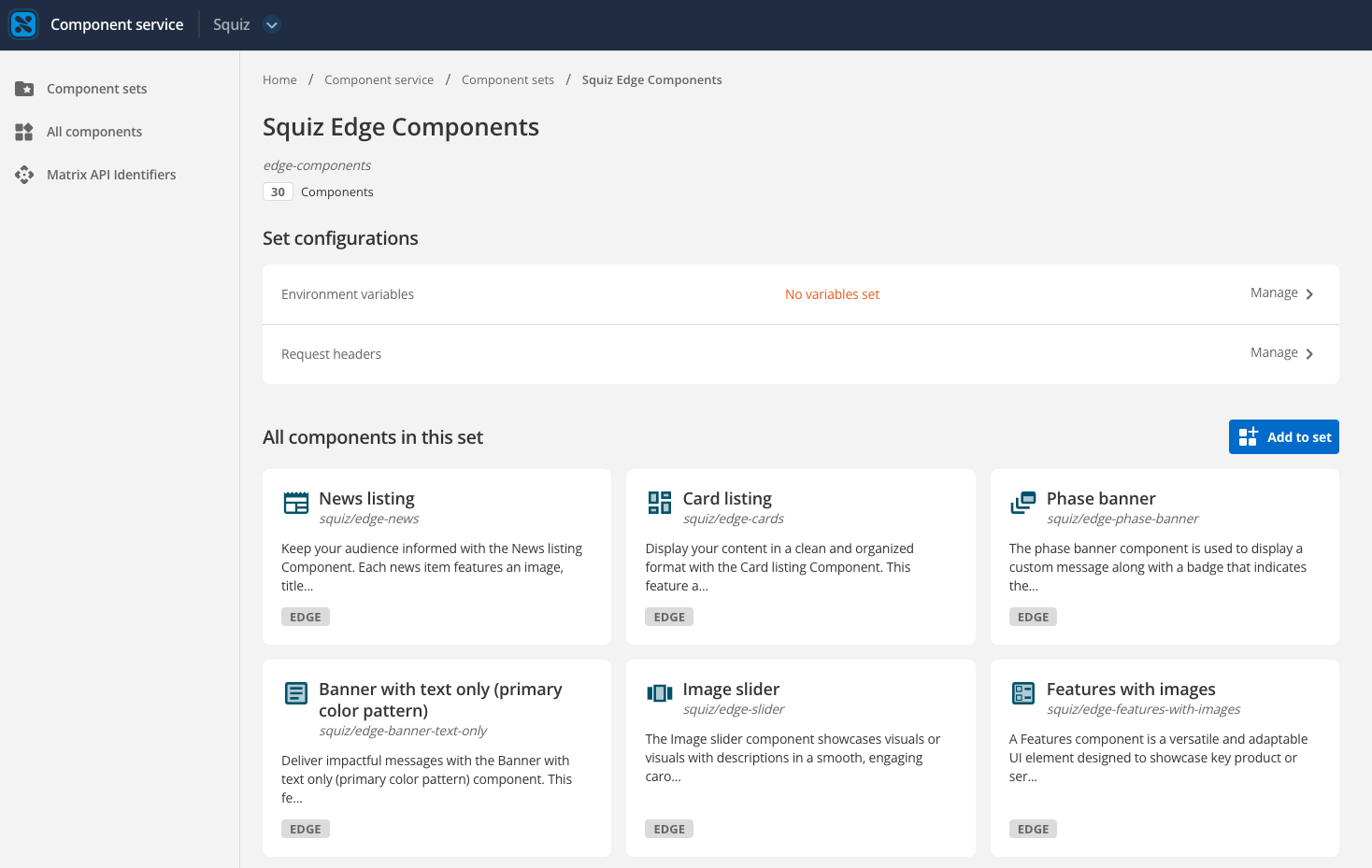Click the Image slider component icon
Screen dimensions: 1372x868
coord(660,693)
